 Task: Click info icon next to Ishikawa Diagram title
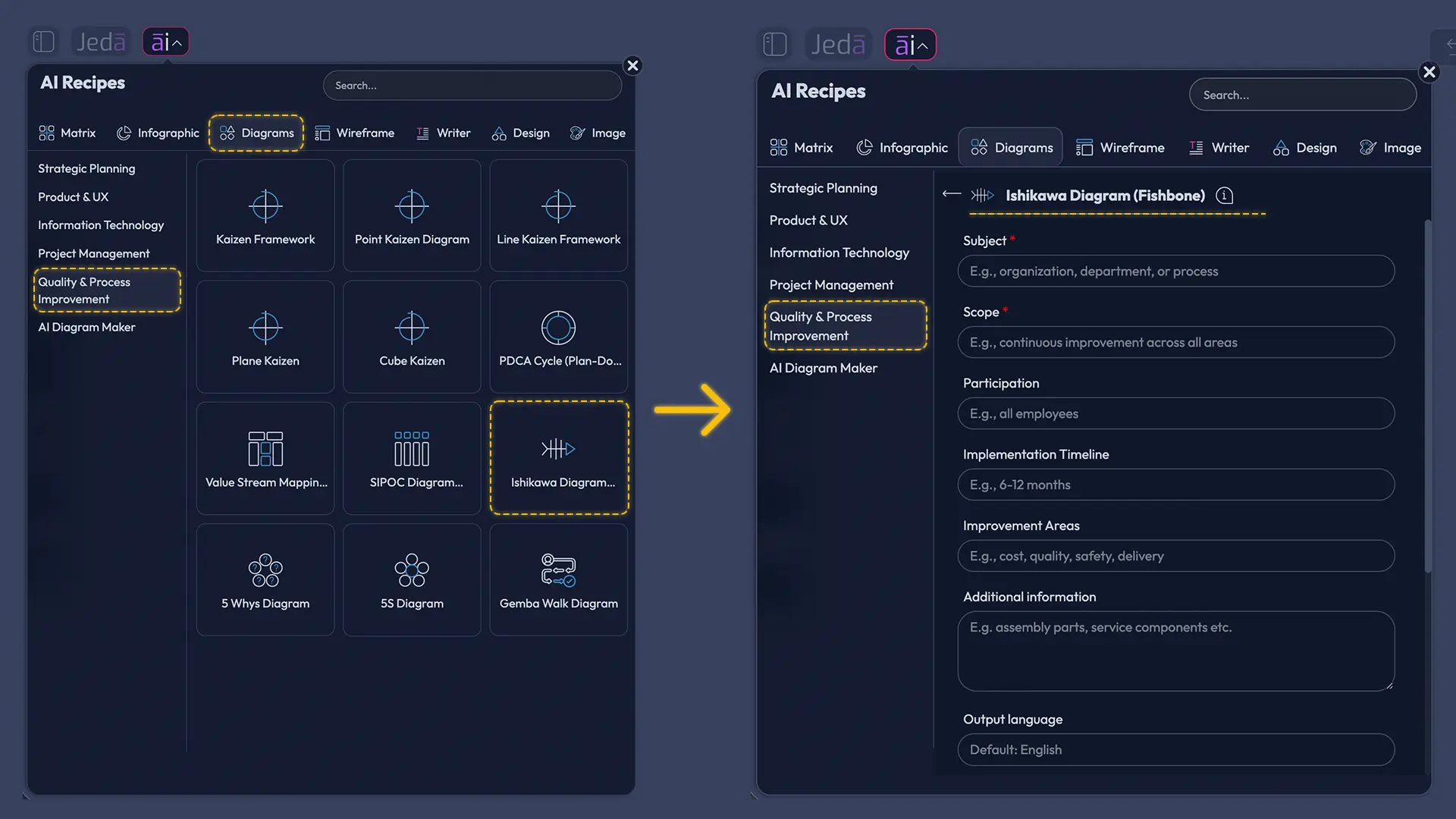pos(1224,196)
